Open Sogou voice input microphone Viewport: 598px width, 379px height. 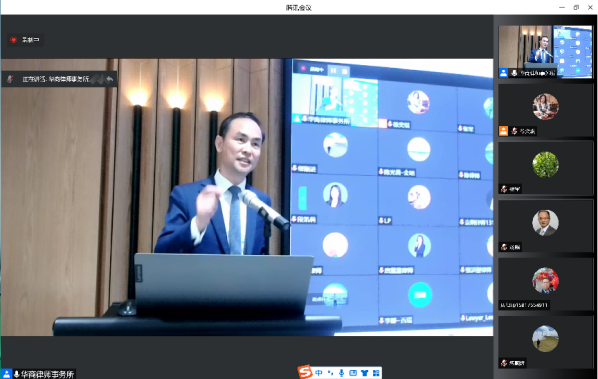(x=341, y=373)
